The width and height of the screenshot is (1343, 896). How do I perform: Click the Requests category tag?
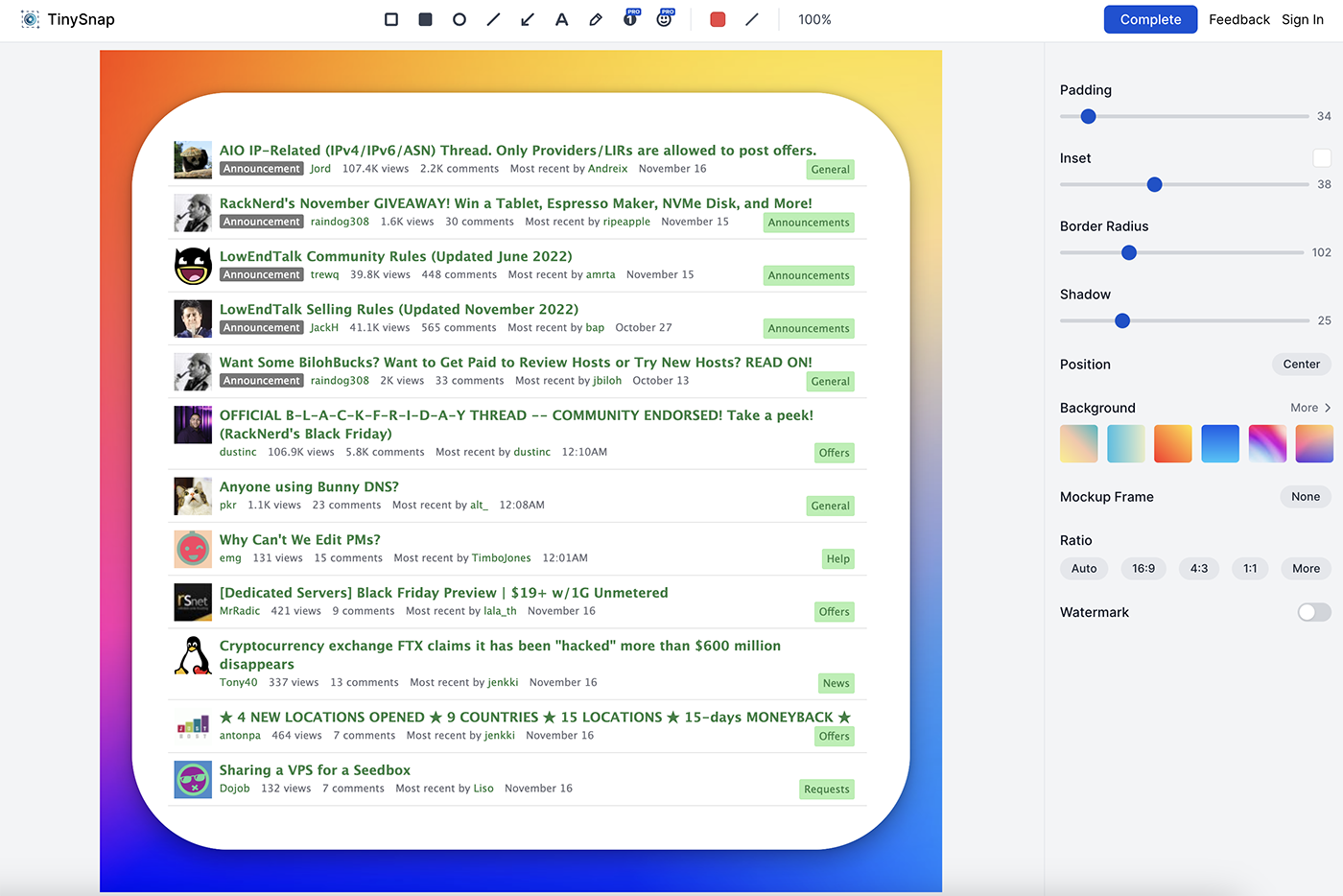[x=826, y=789]
